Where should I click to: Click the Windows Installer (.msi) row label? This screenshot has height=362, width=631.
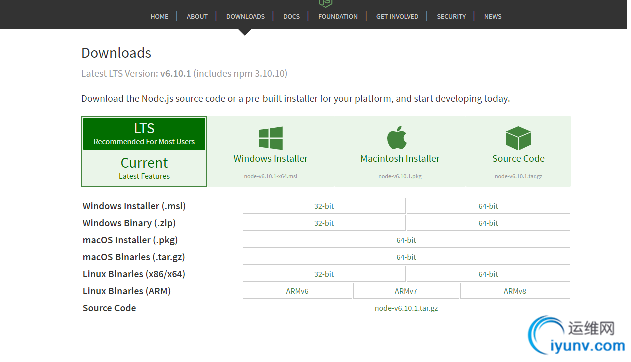click(x=134, y=206)
